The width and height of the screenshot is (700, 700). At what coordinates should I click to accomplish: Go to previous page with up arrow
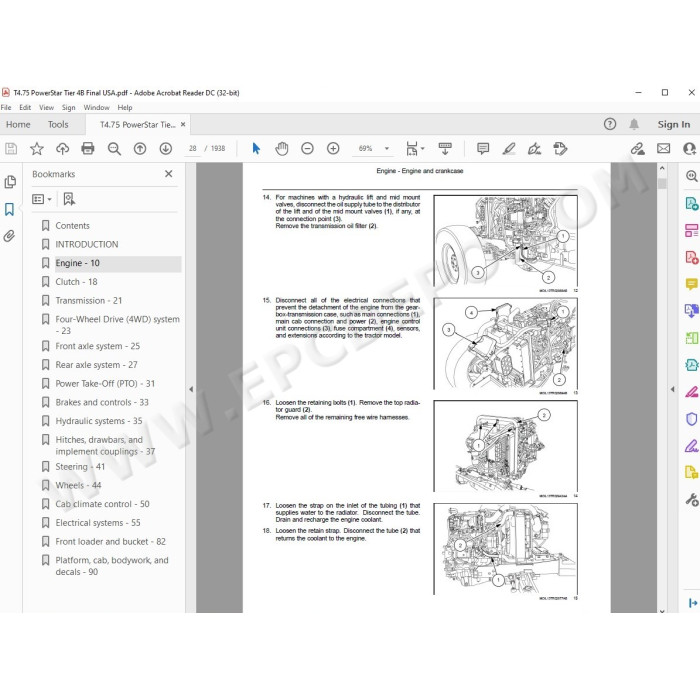(140, 149)
